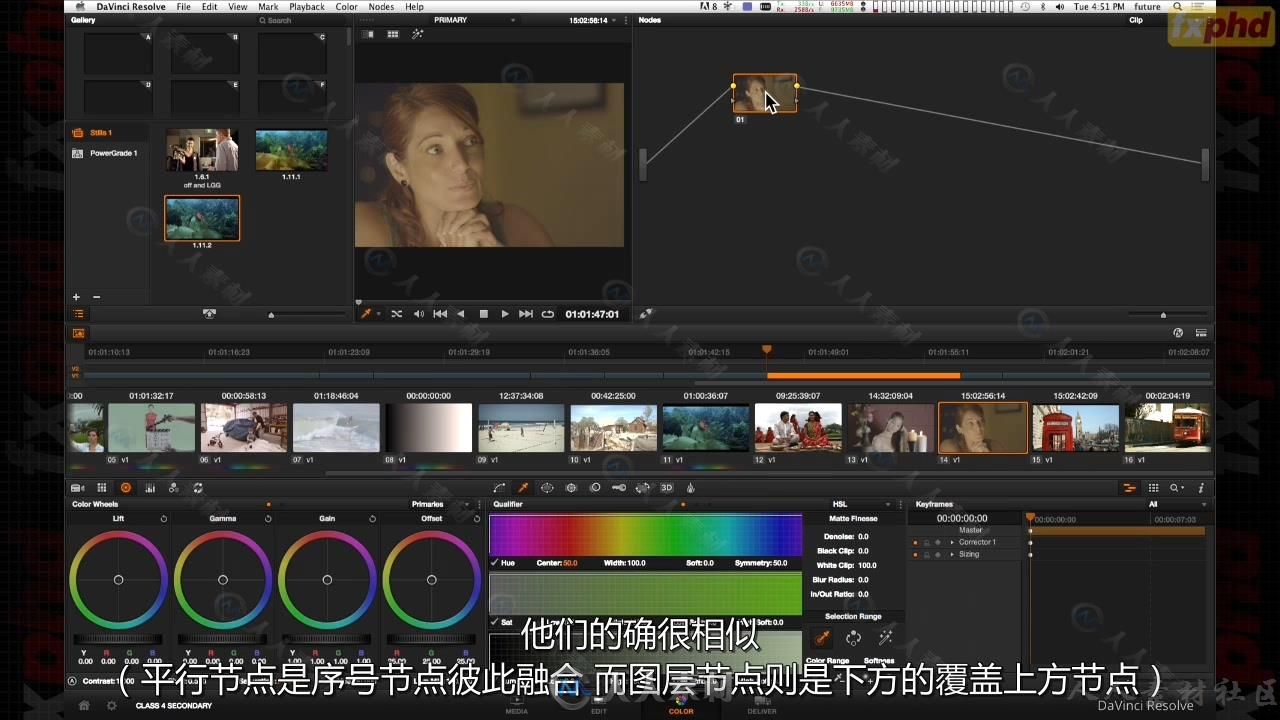Image resolution: width=1280 pixels, height=720 pixels.
Task: Toggle clip thumbnail timeline button
Action: pos(78,333)
